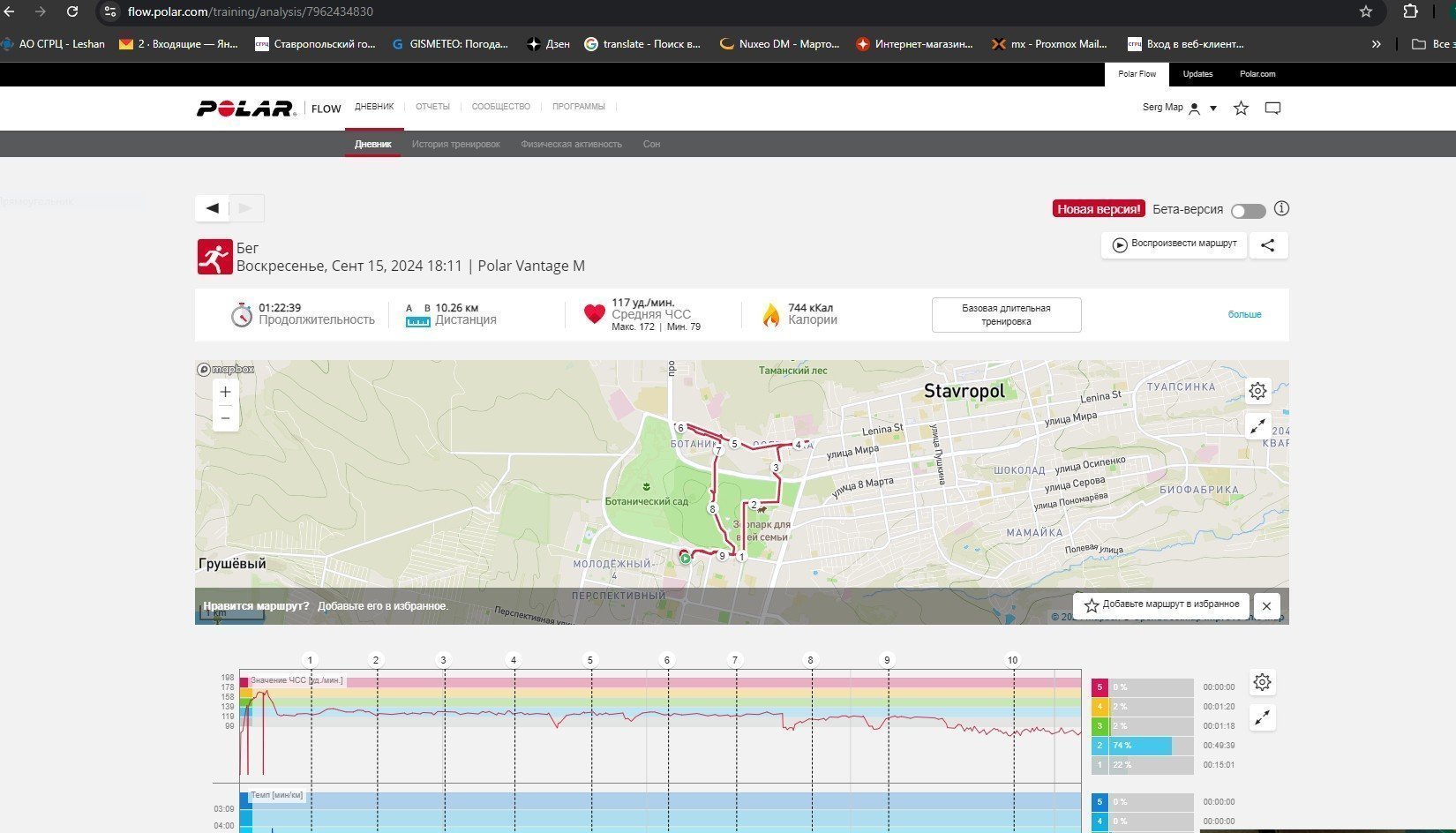Click the heart rate zone 5 red swatch
The height and width of the screenshot is (833, 1456).
[1100, 687]
